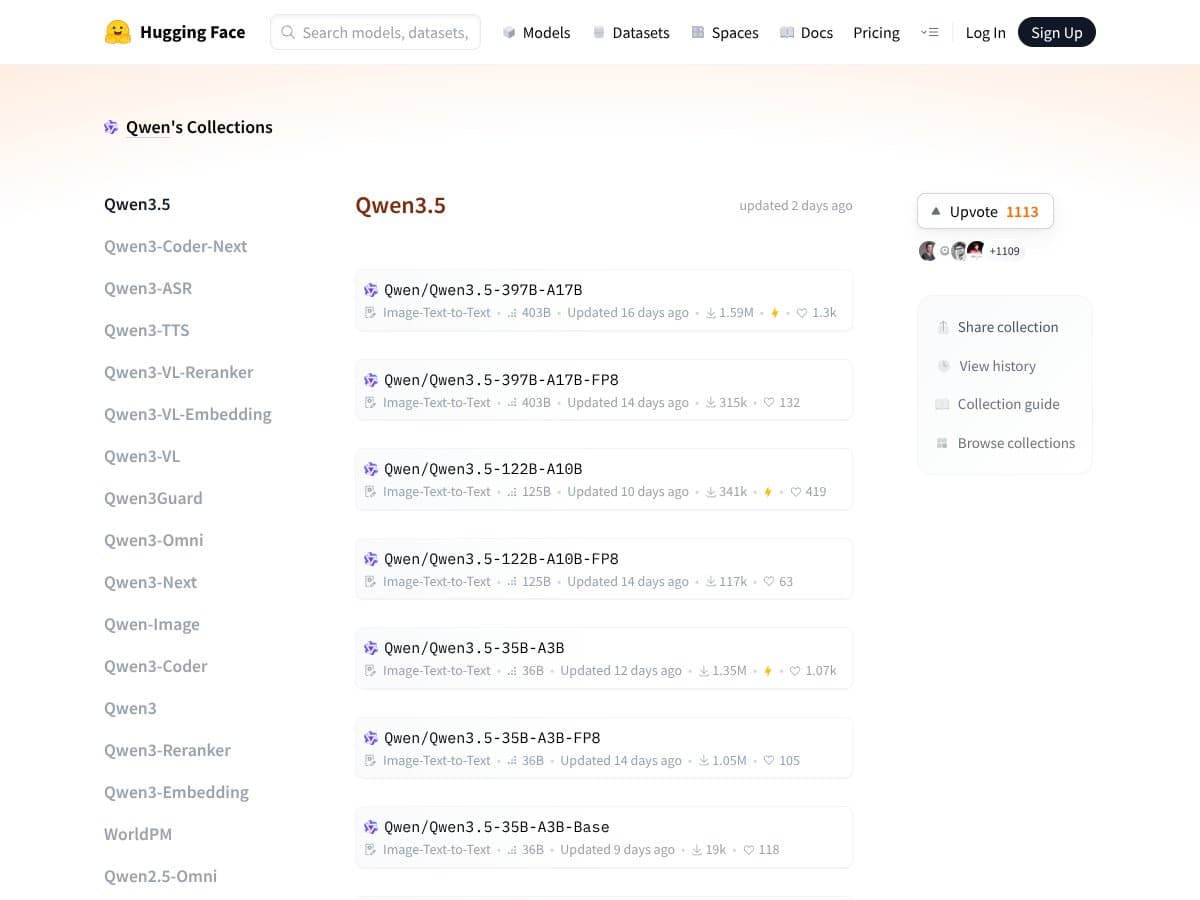The height and width of the screenshot is (900, 1200).
Task: Click the Share collection upload icon
Action: (942, 326)
